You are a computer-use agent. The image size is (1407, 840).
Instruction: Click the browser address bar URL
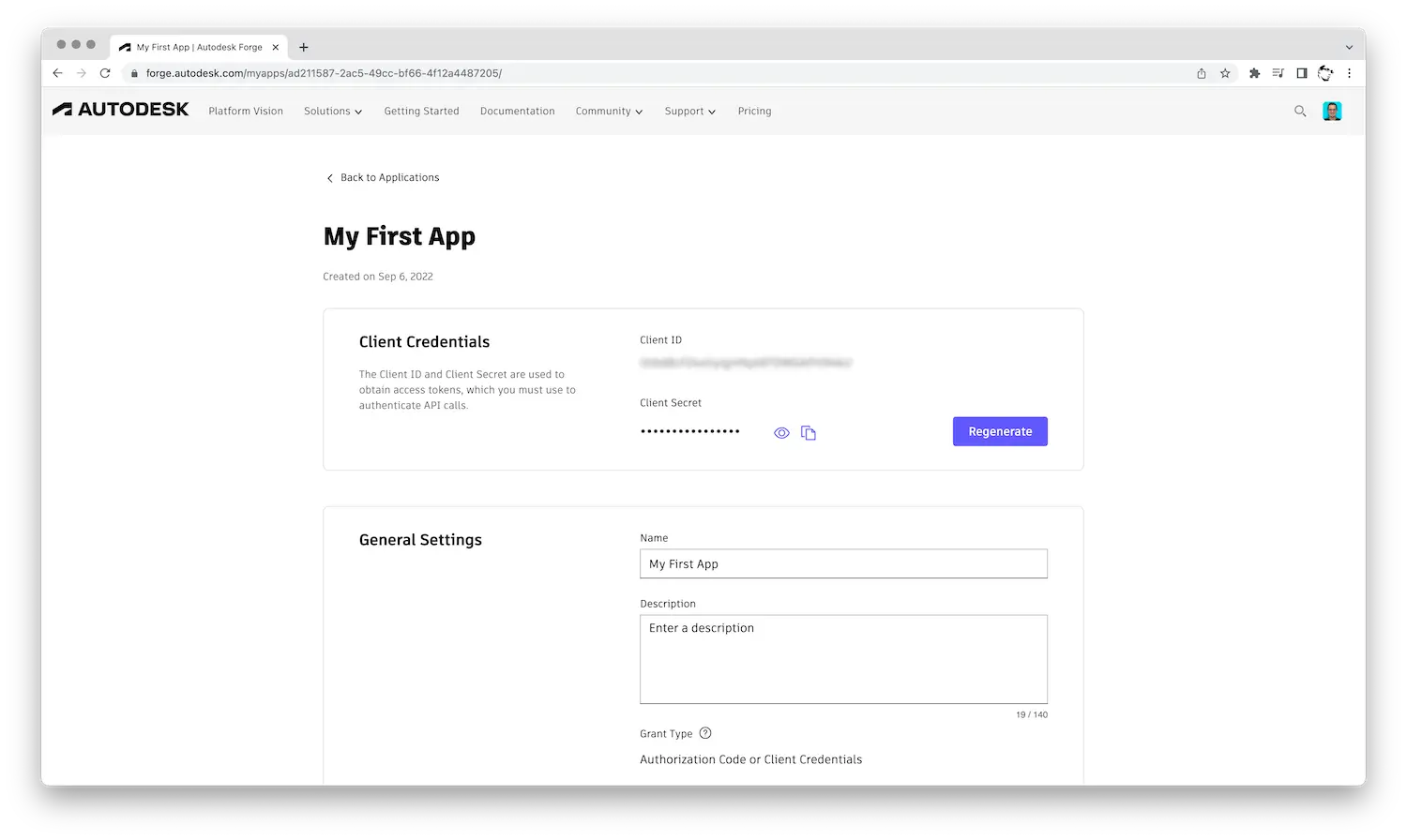coord(324,73)
